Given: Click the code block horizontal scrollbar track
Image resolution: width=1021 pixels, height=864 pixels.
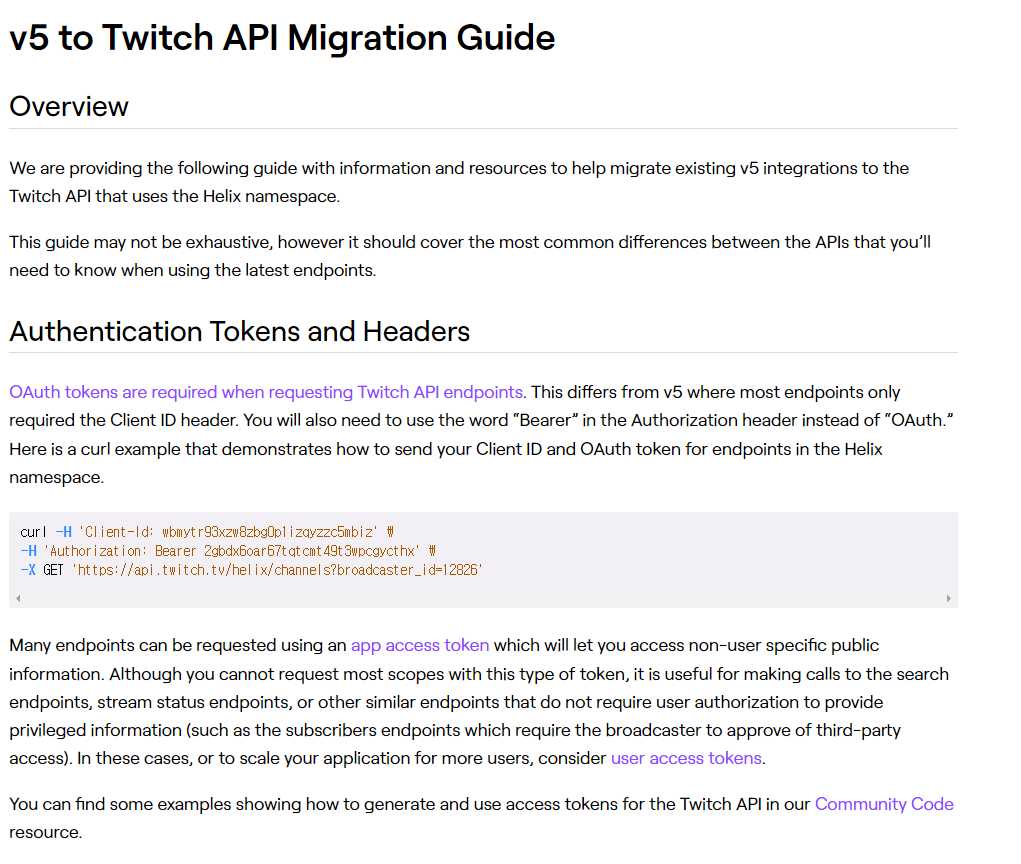Looking at the screenshot, I should tap(483, 598).
